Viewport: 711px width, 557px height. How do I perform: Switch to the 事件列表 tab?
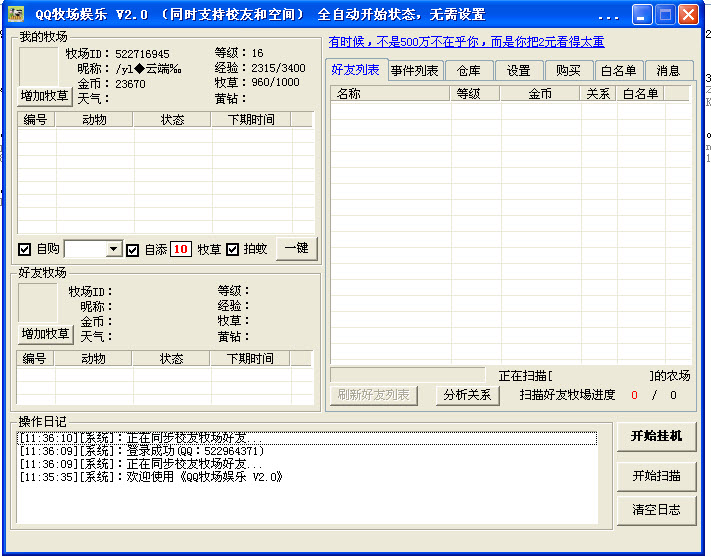point(414,71)
